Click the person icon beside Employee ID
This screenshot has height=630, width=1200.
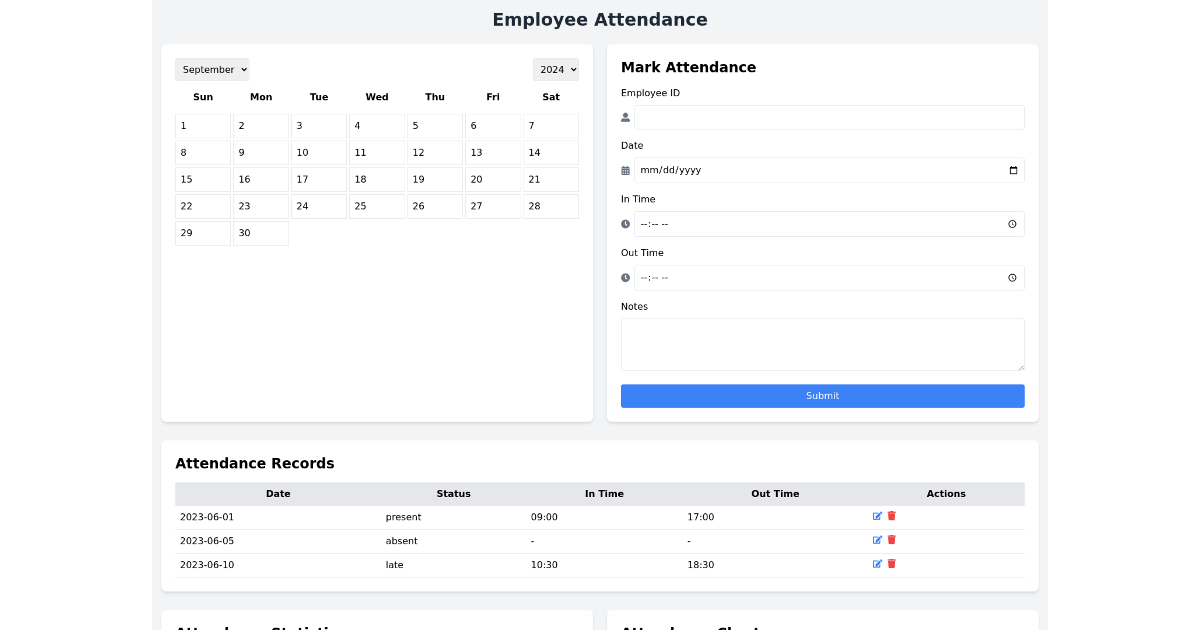[x=625, y=117]
